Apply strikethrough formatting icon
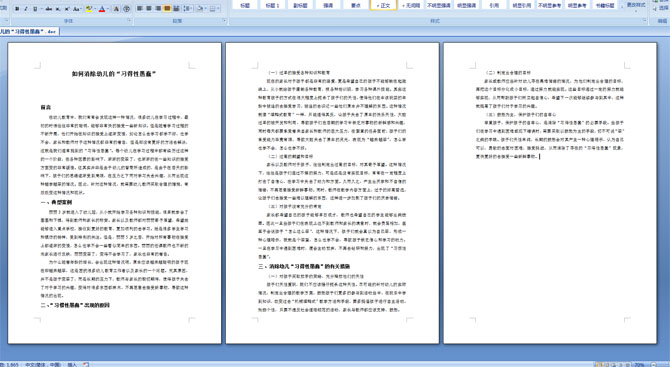The width and height of the screenshot is (670, 367). coord(49,9)
